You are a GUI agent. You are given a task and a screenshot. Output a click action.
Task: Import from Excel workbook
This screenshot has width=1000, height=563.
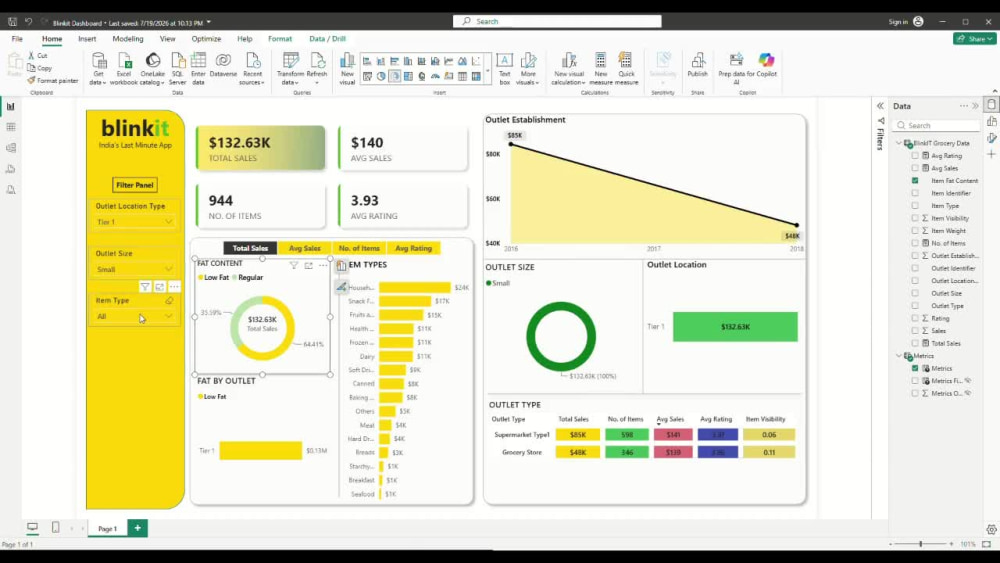(124, 69)
